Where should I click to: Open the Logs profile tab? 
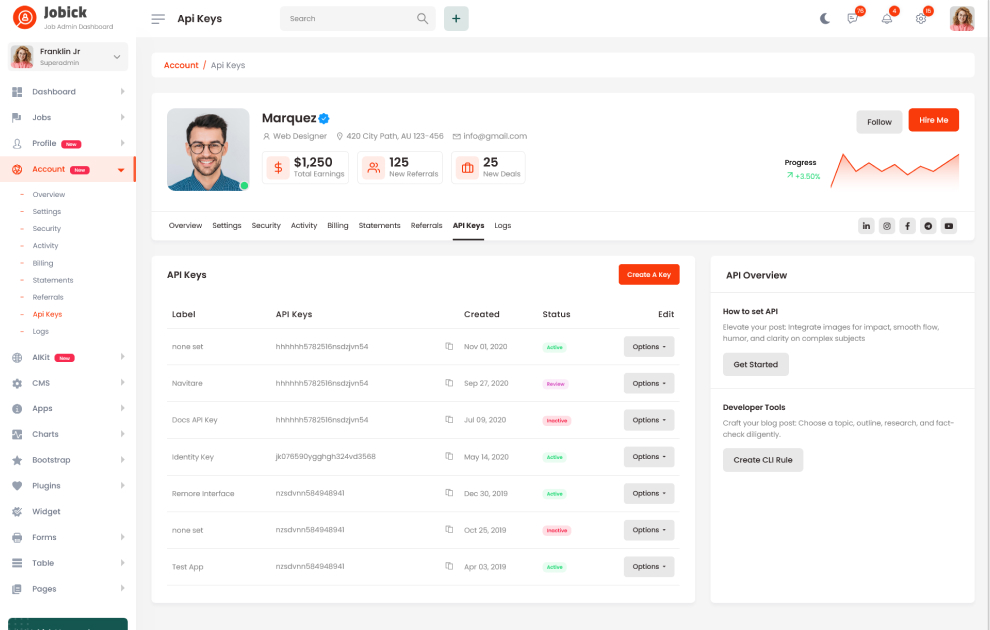[502, 226]
